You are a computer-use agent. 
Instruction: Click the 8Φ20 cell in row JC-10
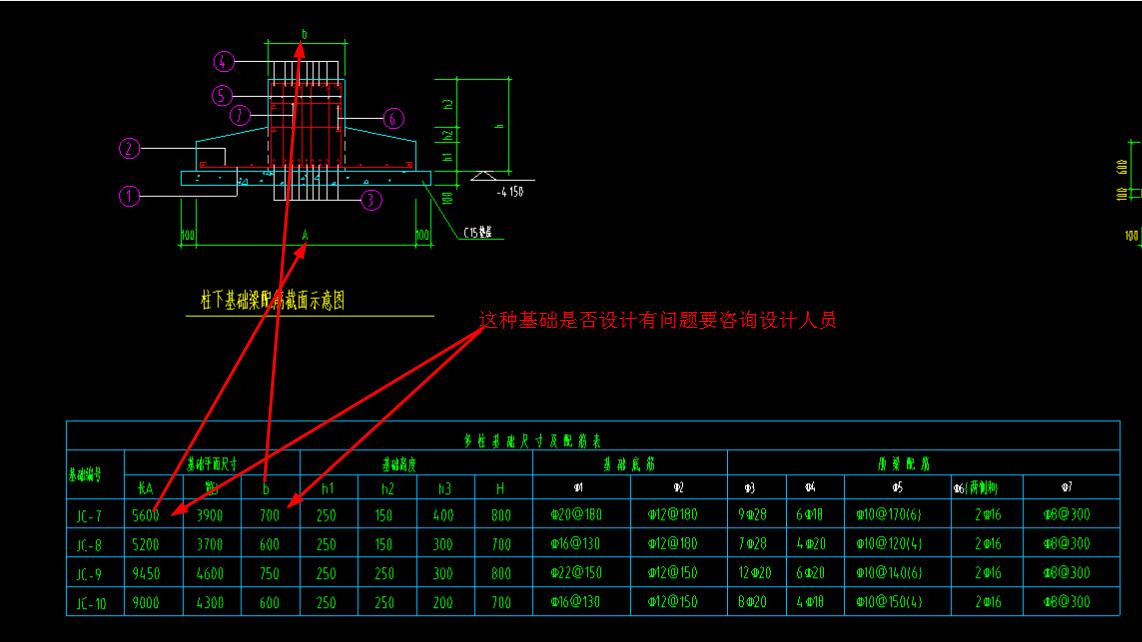[752, 602]
